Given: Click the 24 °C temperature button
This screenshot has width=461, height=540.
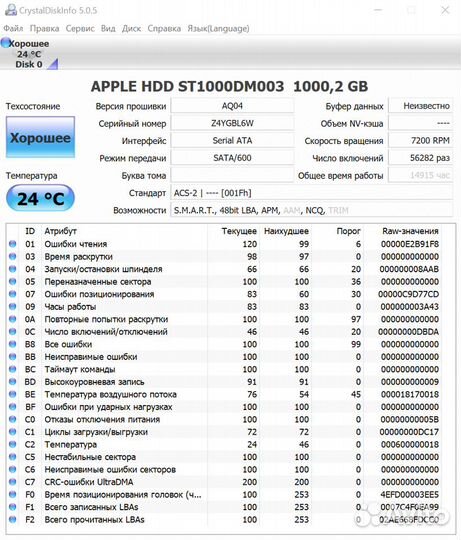Looking at the screenshot, I should pos(40,198).
